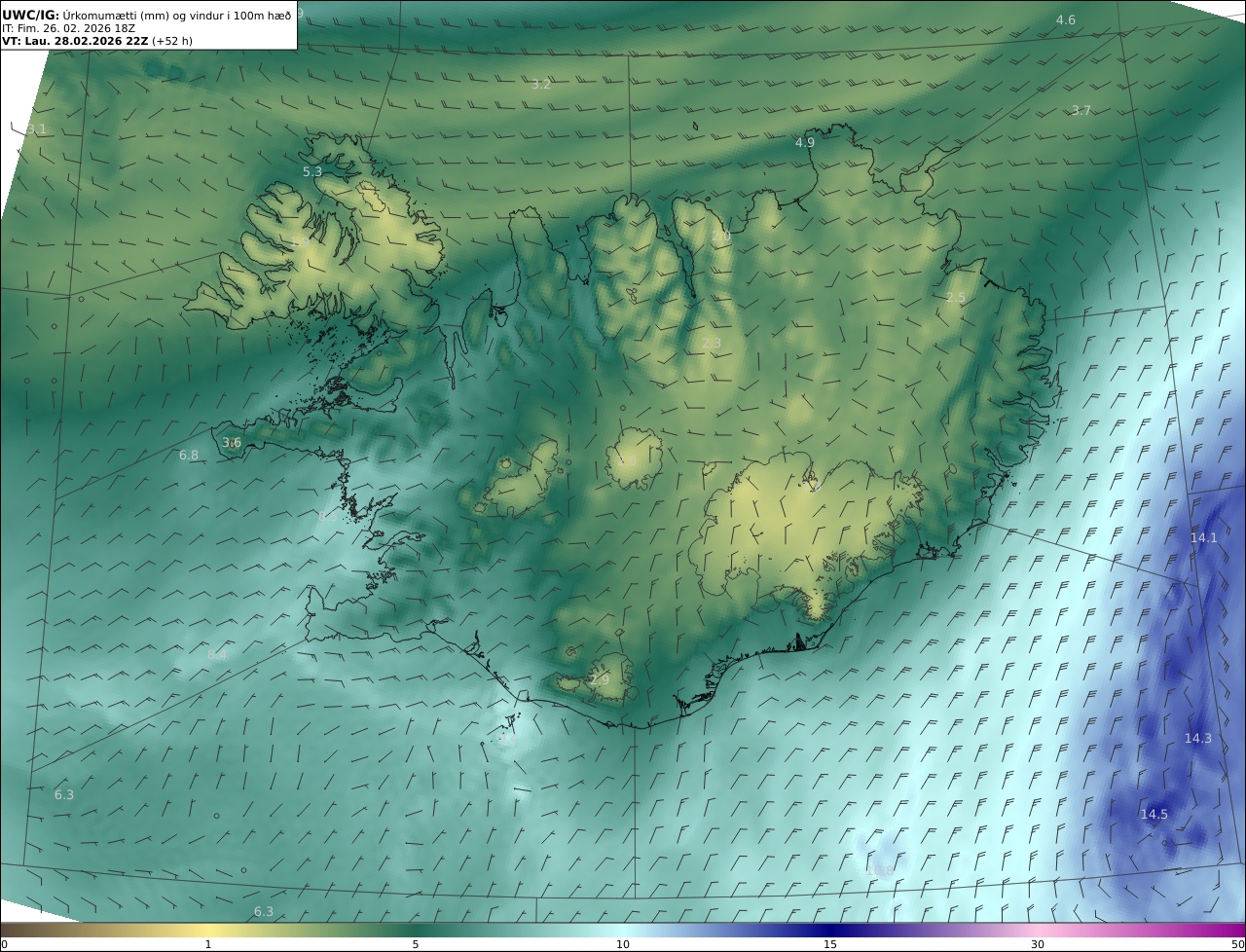
Task: Select the 14.3 precipitable water value
Action: 1198,738
